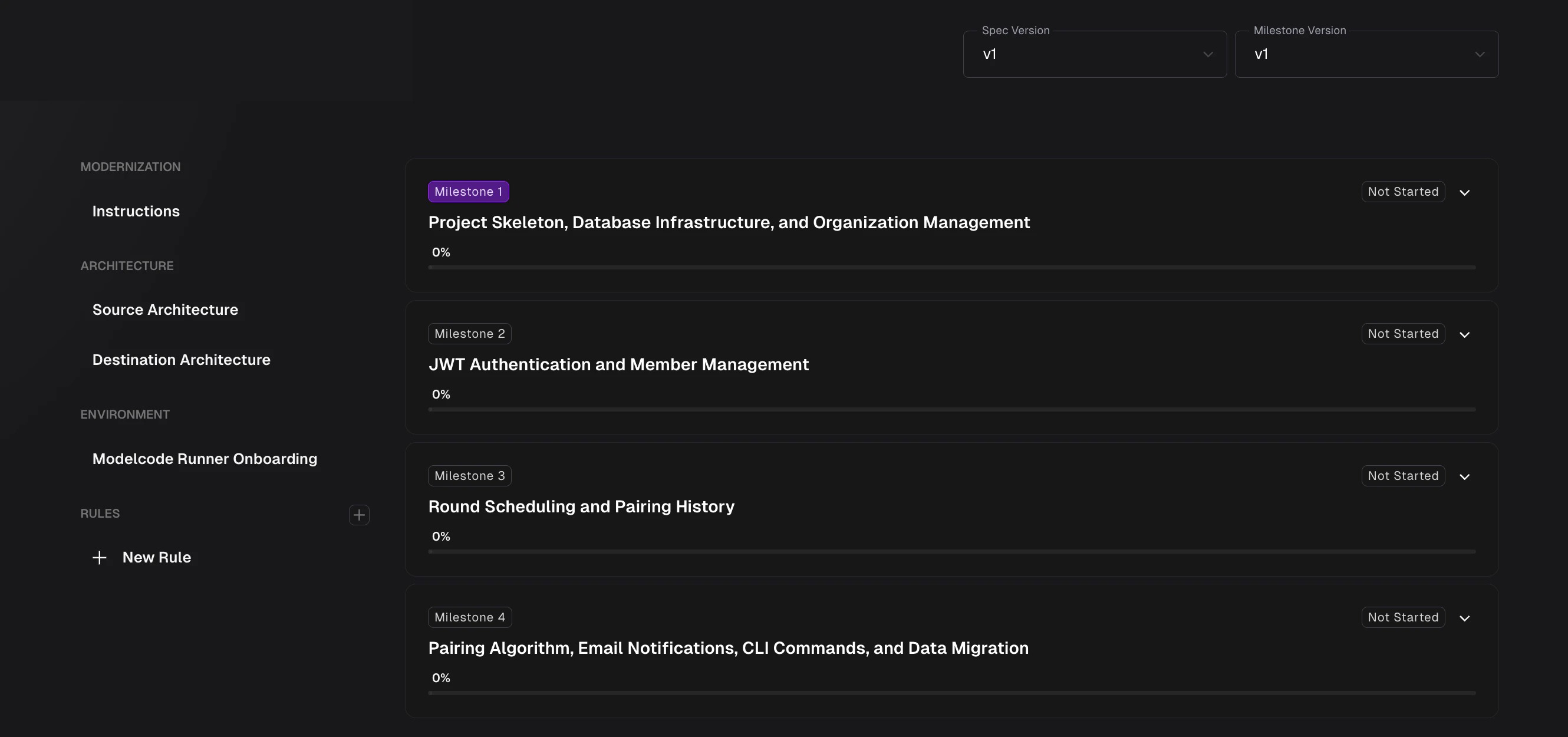Click the Milestone 2 badge label
The image size is (1568, 737).
(469, 333)
